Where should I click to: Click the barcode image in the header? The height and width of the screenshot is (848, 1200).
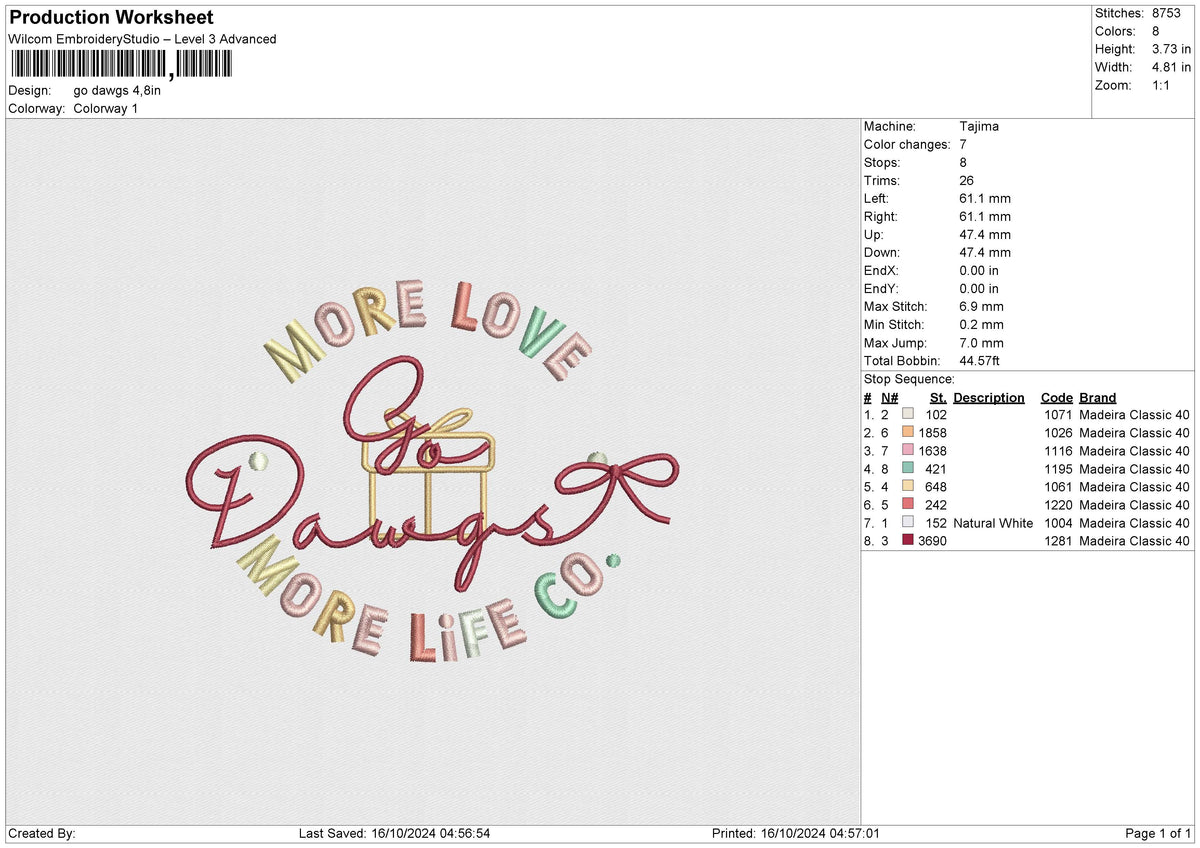click(x=120, y=65)
